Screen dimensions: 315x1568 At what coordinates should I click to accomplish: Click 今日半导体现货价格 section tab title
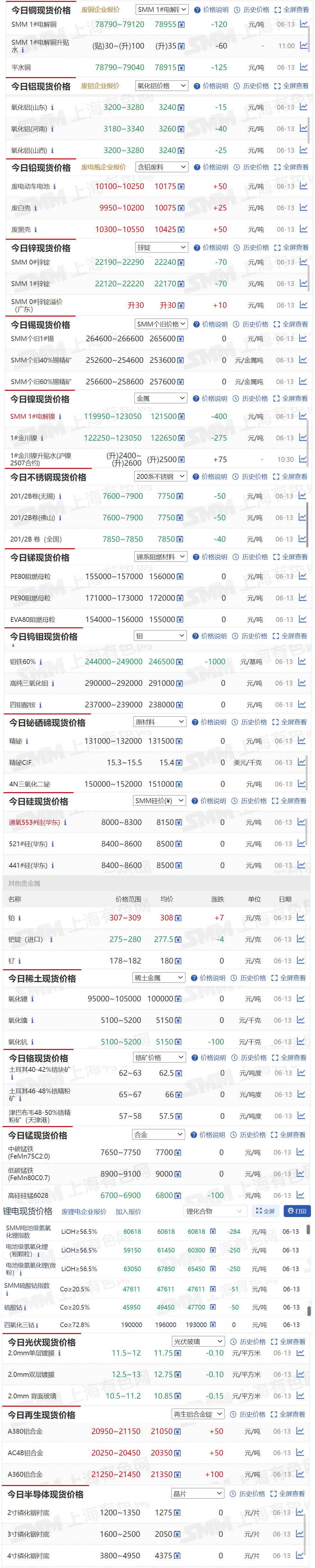(46, 1494)
